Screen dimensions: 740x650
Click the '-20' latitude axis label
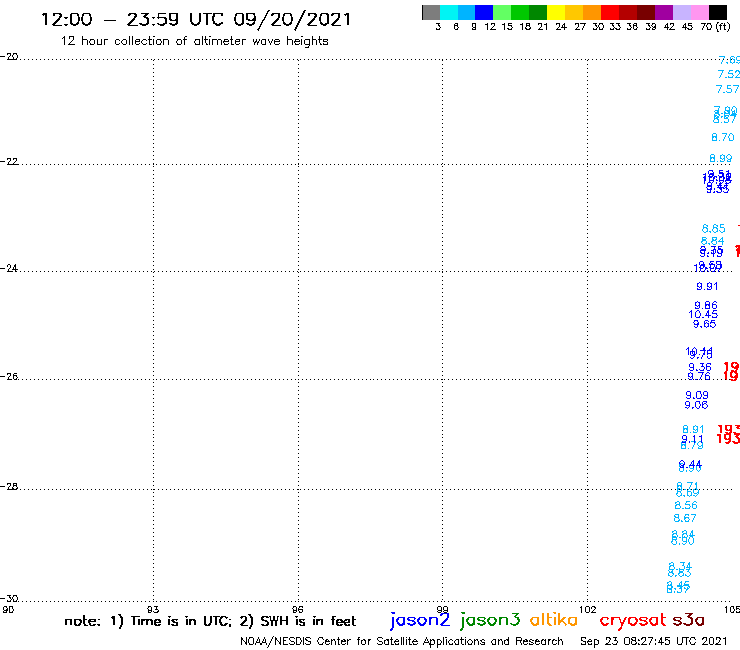click(9, 57)
